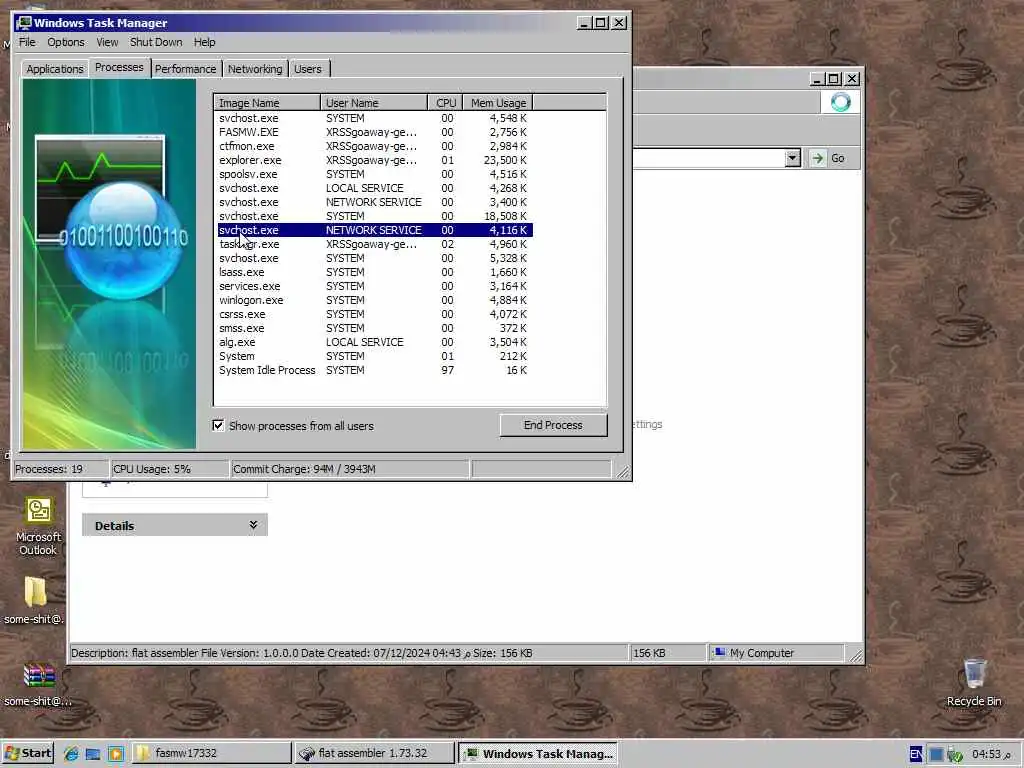1024x768 pixels.
Task: Switch to the Networking tab
Action: (255, 69)
